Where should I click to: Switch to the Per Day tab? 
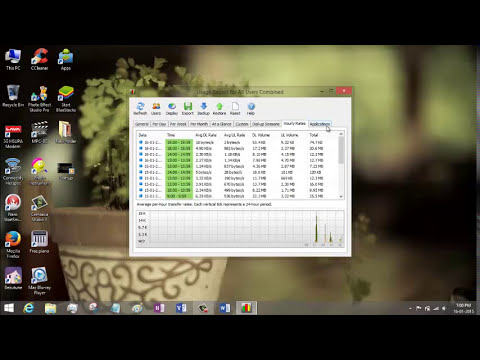click(x=159, y=124)
